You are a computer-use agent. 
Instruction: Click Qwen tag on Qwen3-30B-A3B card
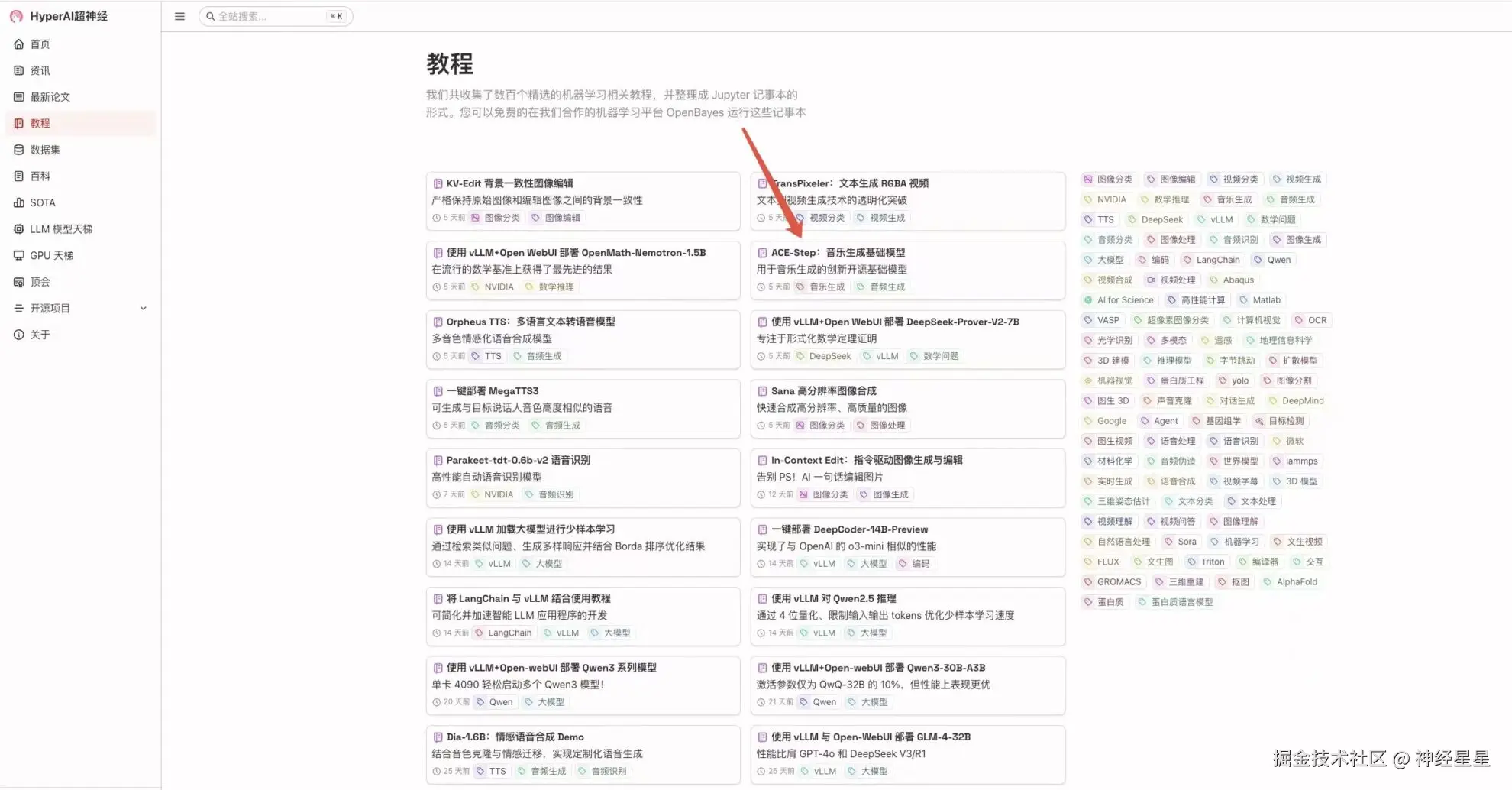click(x=818, y=701)
